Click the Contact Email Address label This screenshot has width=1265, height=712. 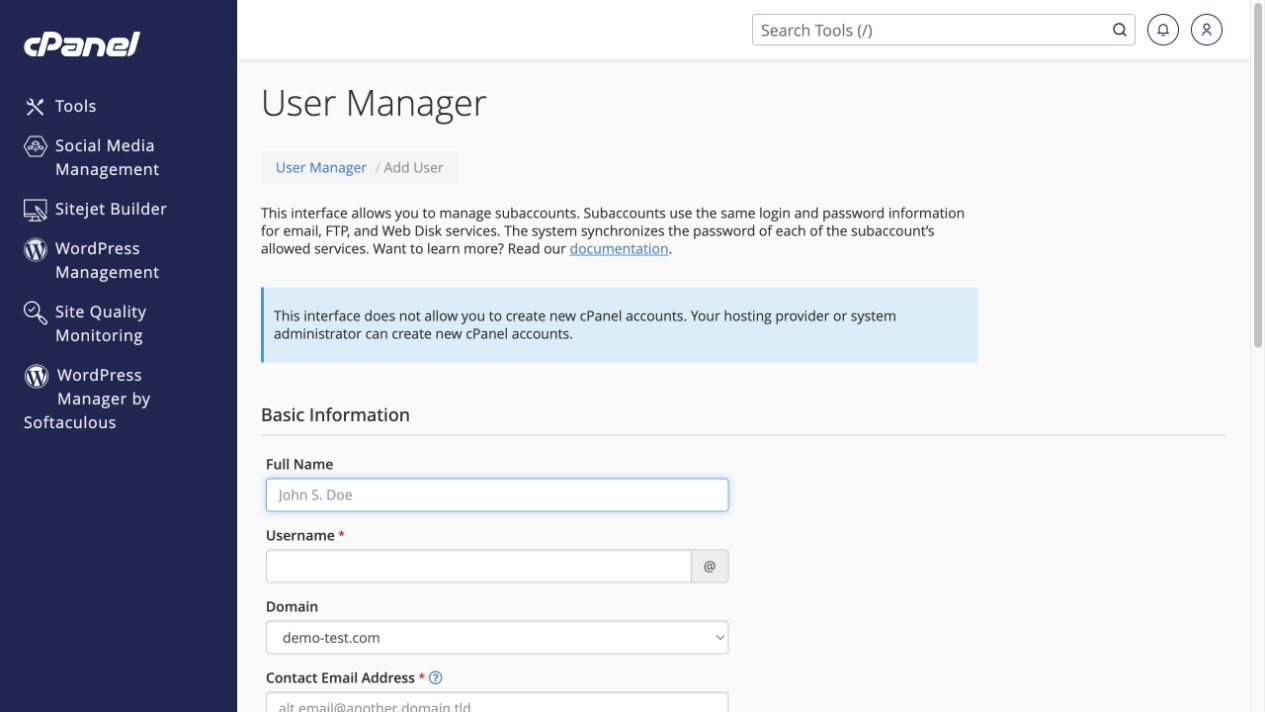click(340, 678)
